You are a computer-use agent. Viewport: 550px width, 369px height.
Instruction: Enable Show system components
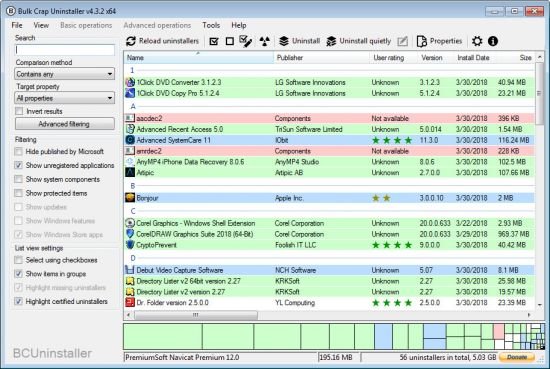coord(18,179)
